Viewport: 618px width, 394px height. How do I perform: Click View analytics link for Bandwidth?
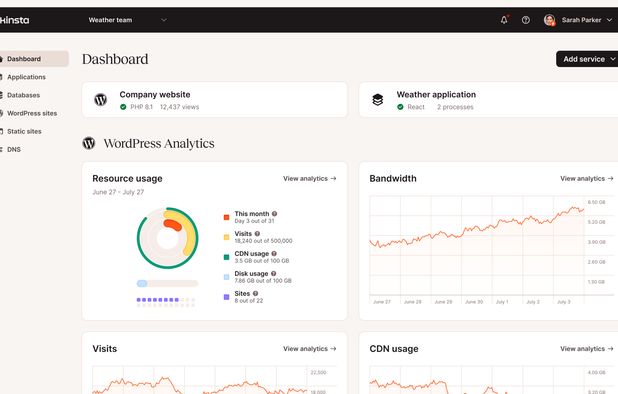pyautogui.click(x=586, y=178)
